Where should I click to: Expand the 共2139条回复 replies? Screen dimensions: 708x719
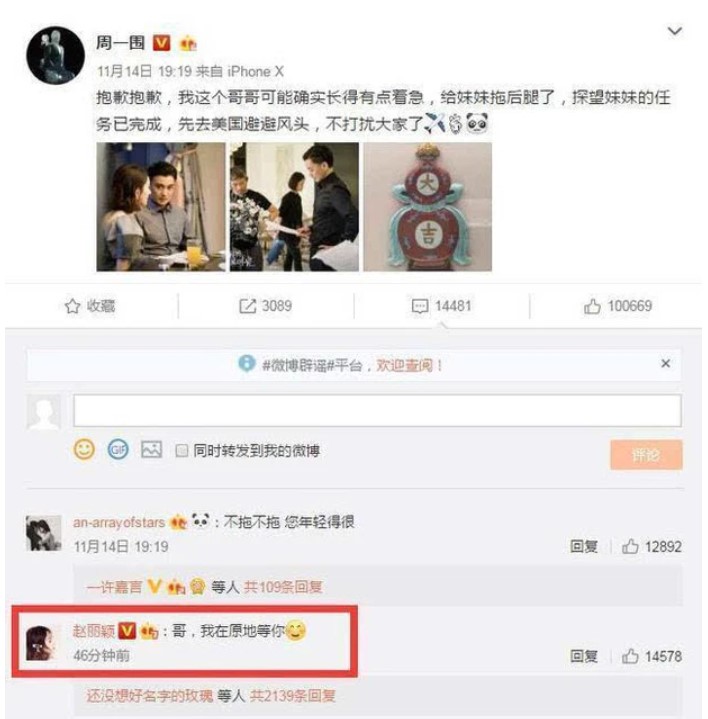[x=293, y=696]
